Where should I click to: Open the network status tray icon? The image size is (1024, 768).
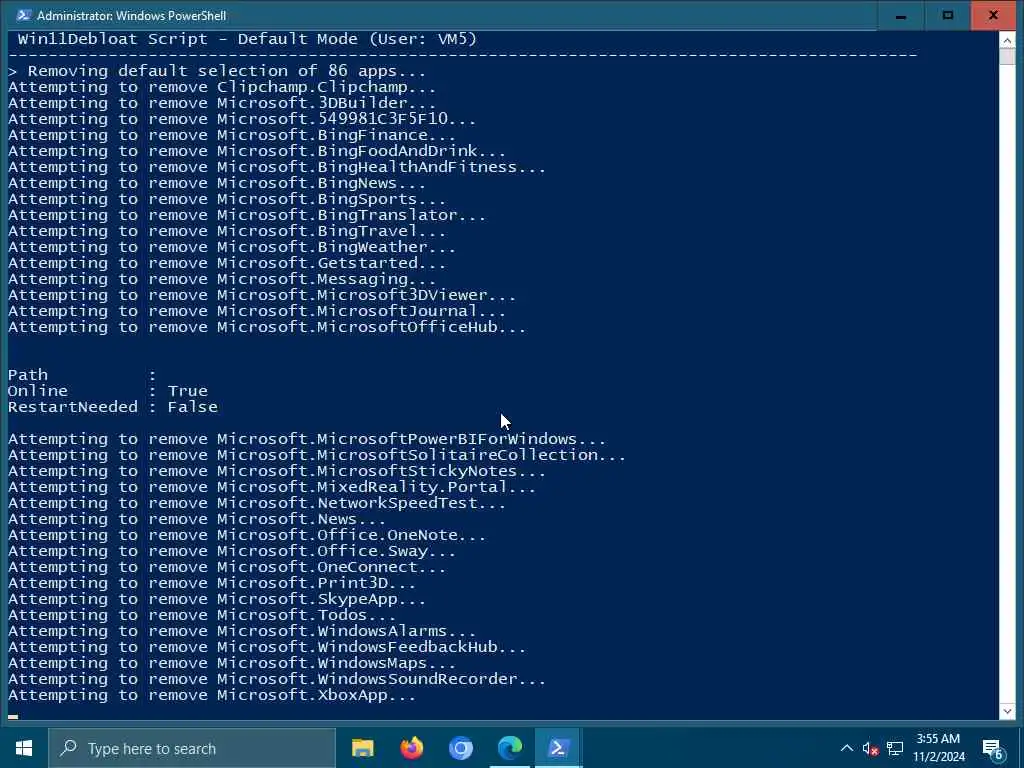point(895,748)
